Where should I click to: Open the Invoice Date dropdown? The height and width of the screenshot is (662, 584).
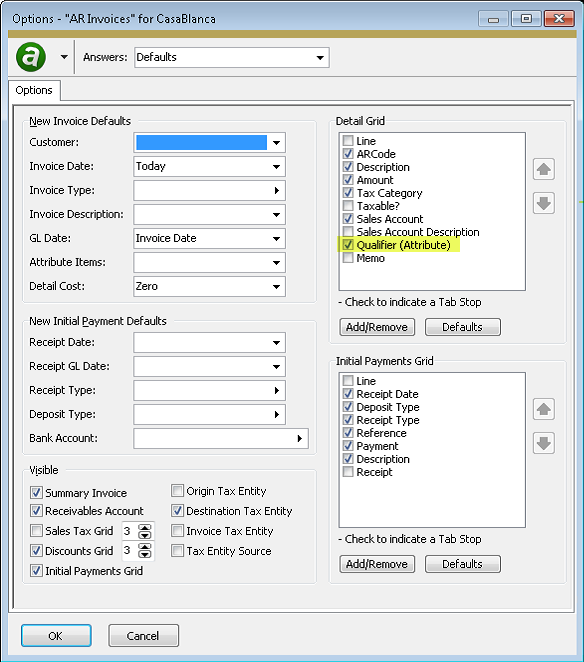pyautogui.click(x=277, y=166)
